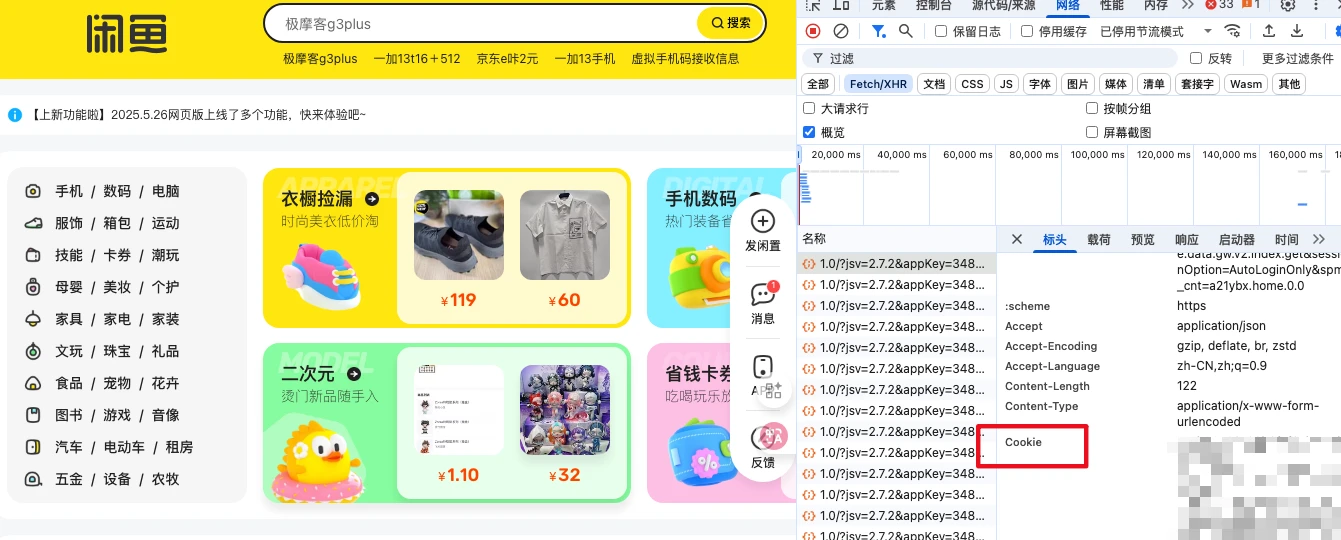Image resolution: width=1341 pixels, height=540 pixels.
Task: Check the 反转 checkbox
Action: [x=1196, y=59]
